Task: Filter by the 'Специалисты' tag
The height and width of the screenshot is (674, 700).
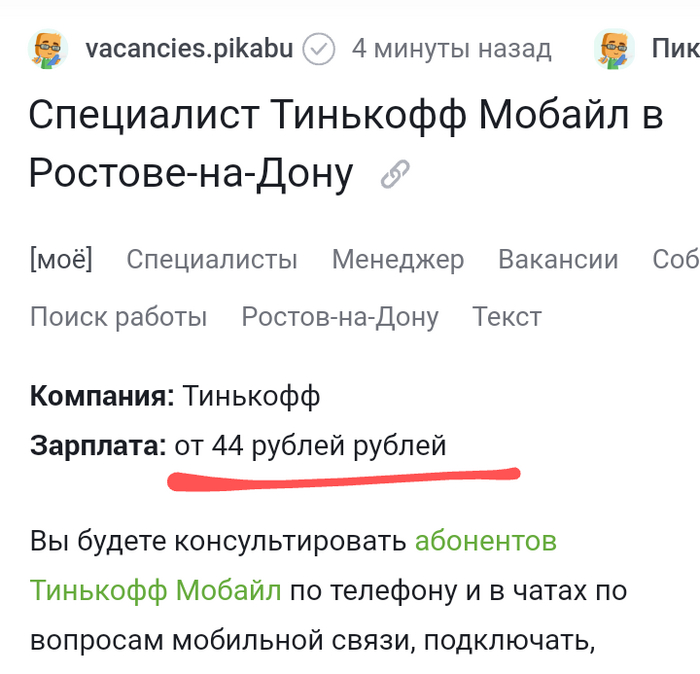Action: pos(212,260)
